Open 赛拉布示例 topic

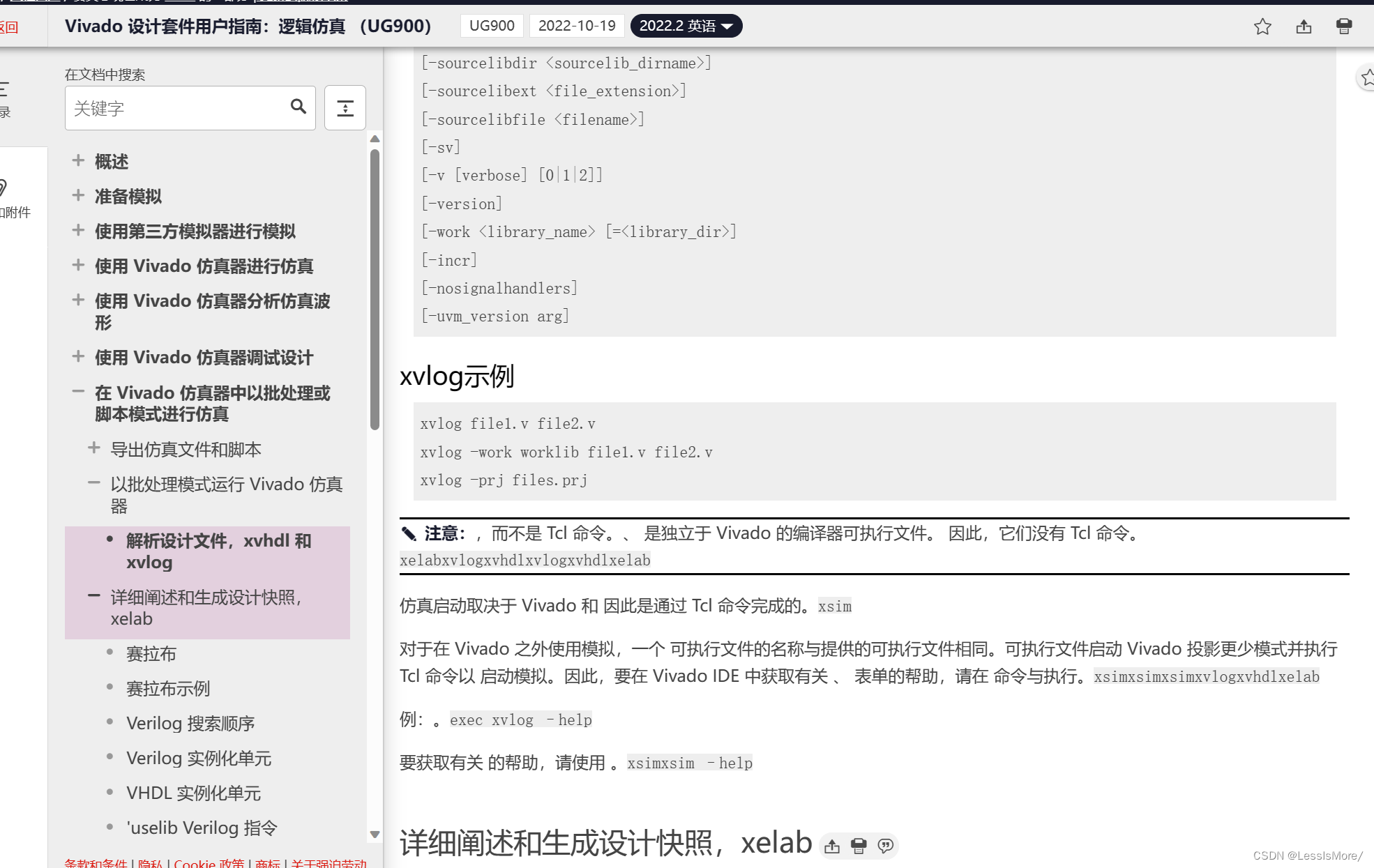click(x=168, y=689)
